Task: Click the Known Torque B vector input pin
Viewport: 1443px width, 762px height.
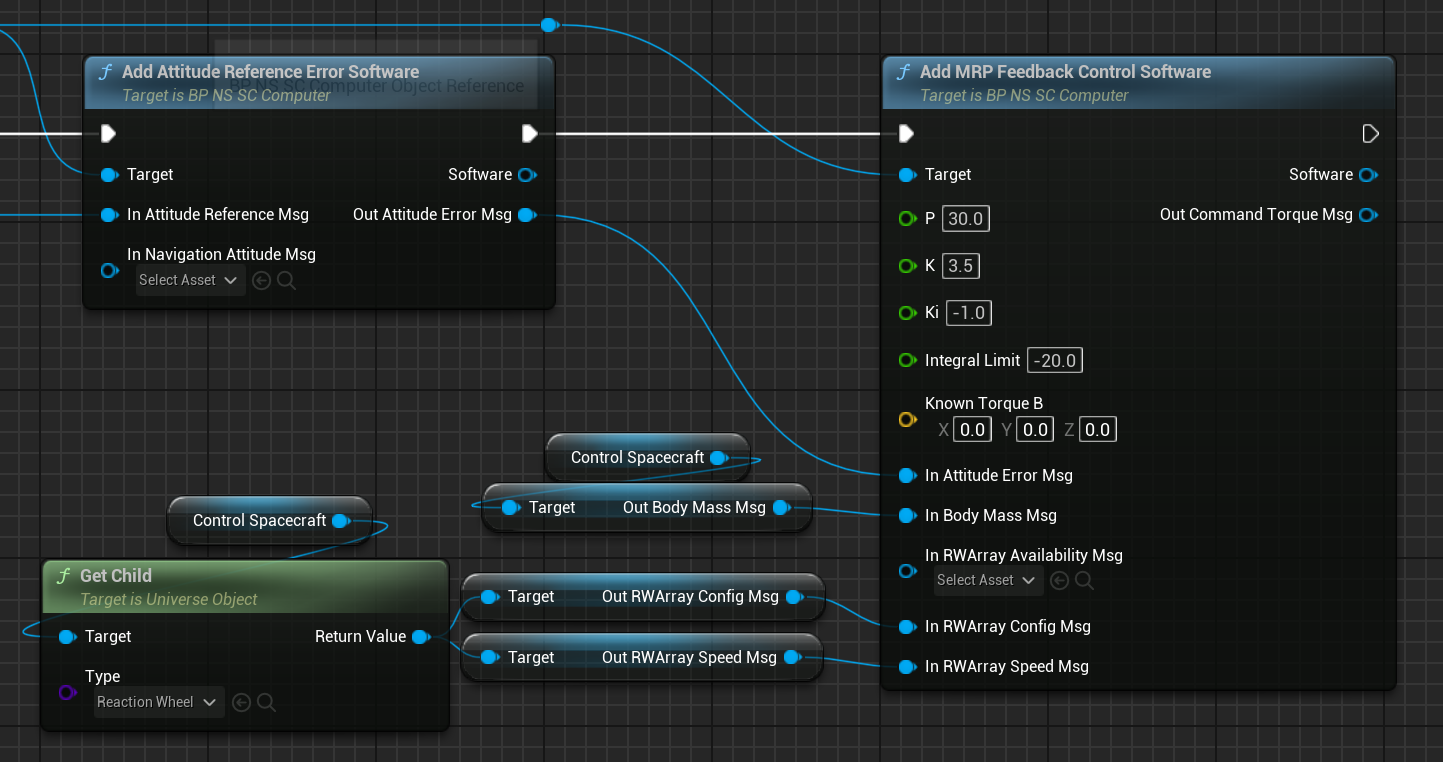Action: point(907,420)
